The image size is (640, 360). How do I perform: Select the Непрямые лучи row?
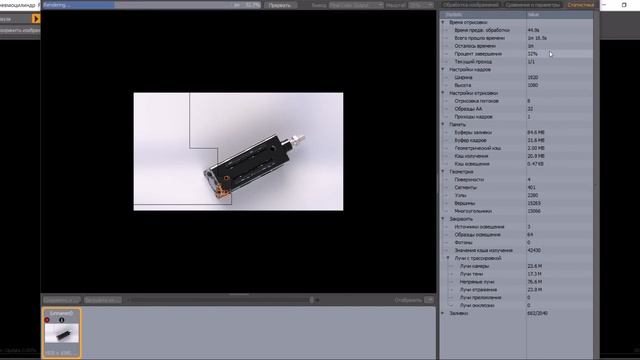(x=517, y=282)
